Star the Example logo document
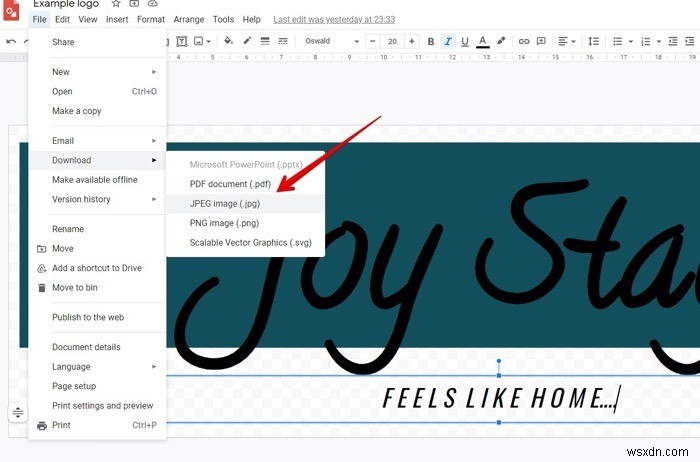Image resolution: width=700 pixels, height=462 pixels. coord(116,4)
